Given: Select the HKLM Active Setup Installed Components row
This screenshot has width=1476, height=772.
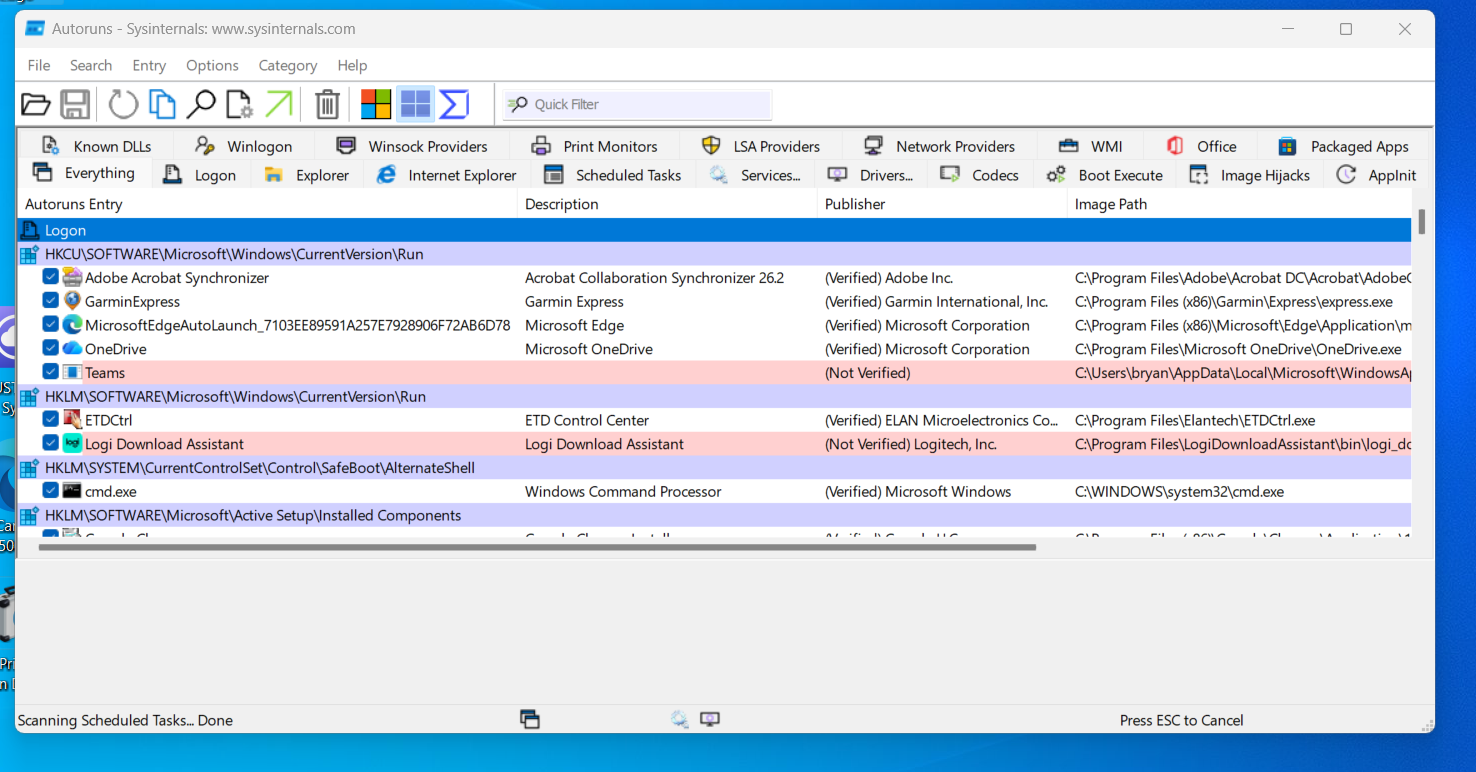Looking at the screenshot, I should pyautogui.click(x=714, y=515).
